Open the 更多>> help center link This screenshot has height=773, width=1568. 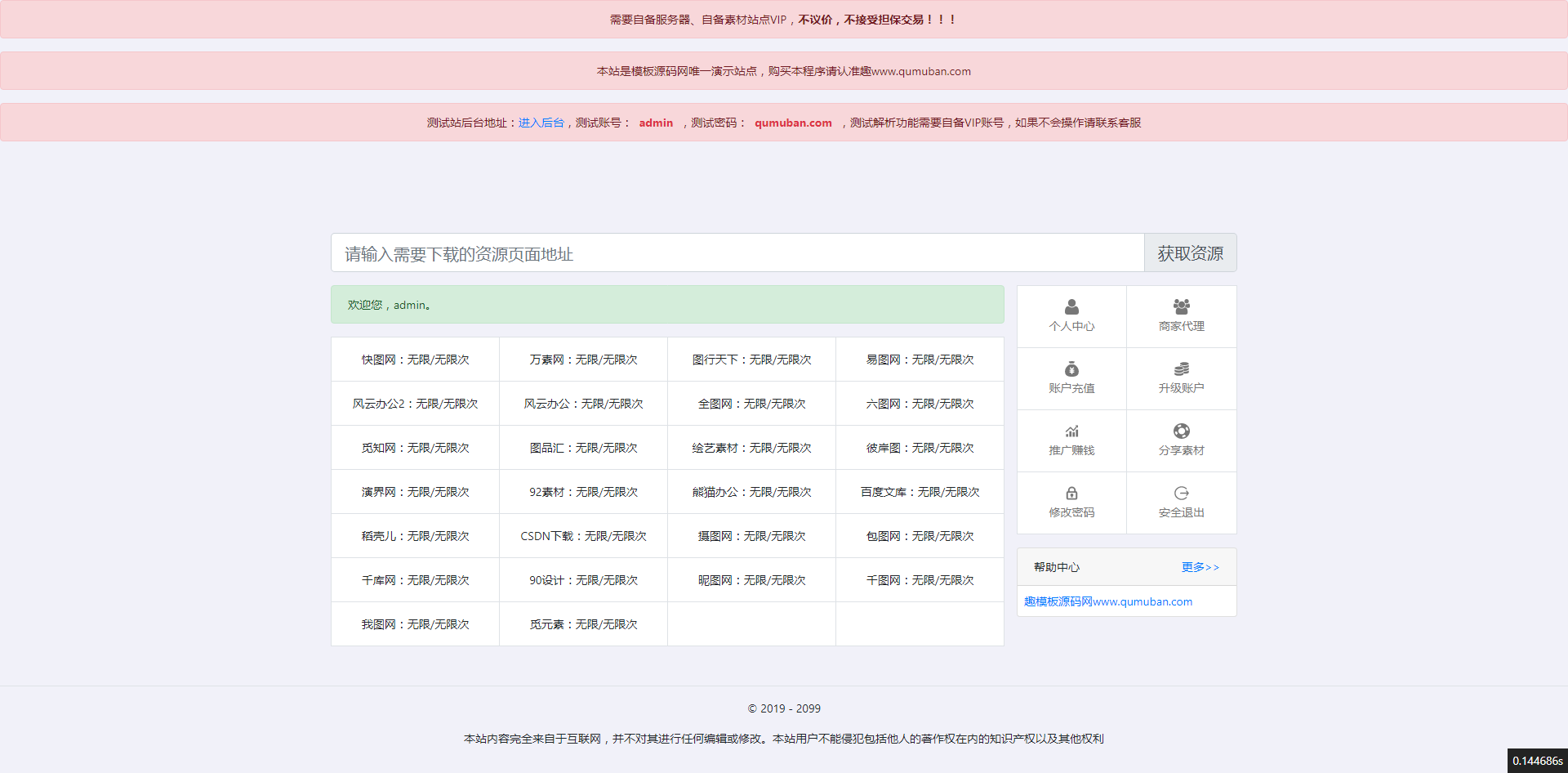[1200, 567]
